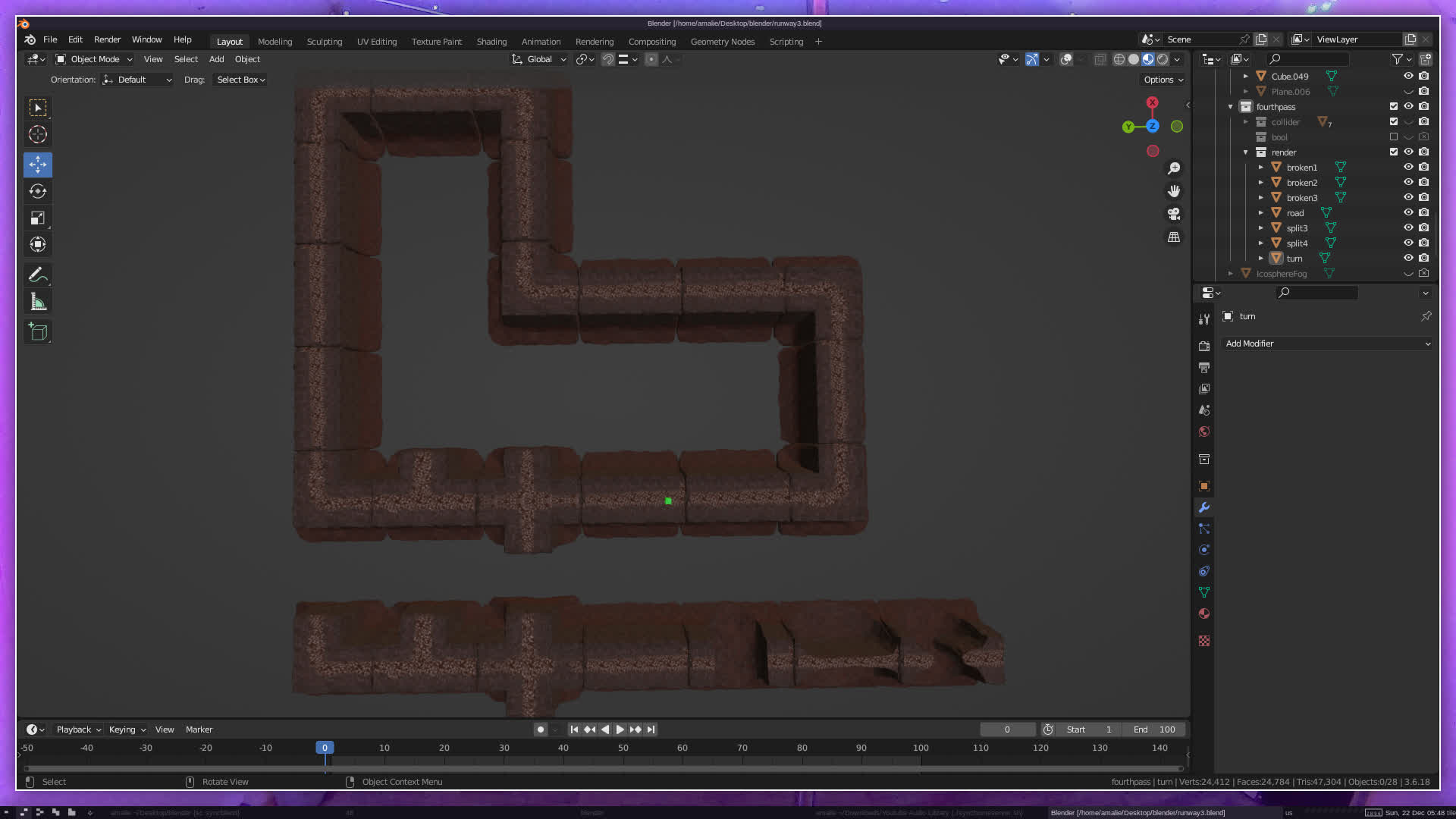The image size is (1456, 819).
Task: Click the End frame field
Action: [x=1154, y=730]
